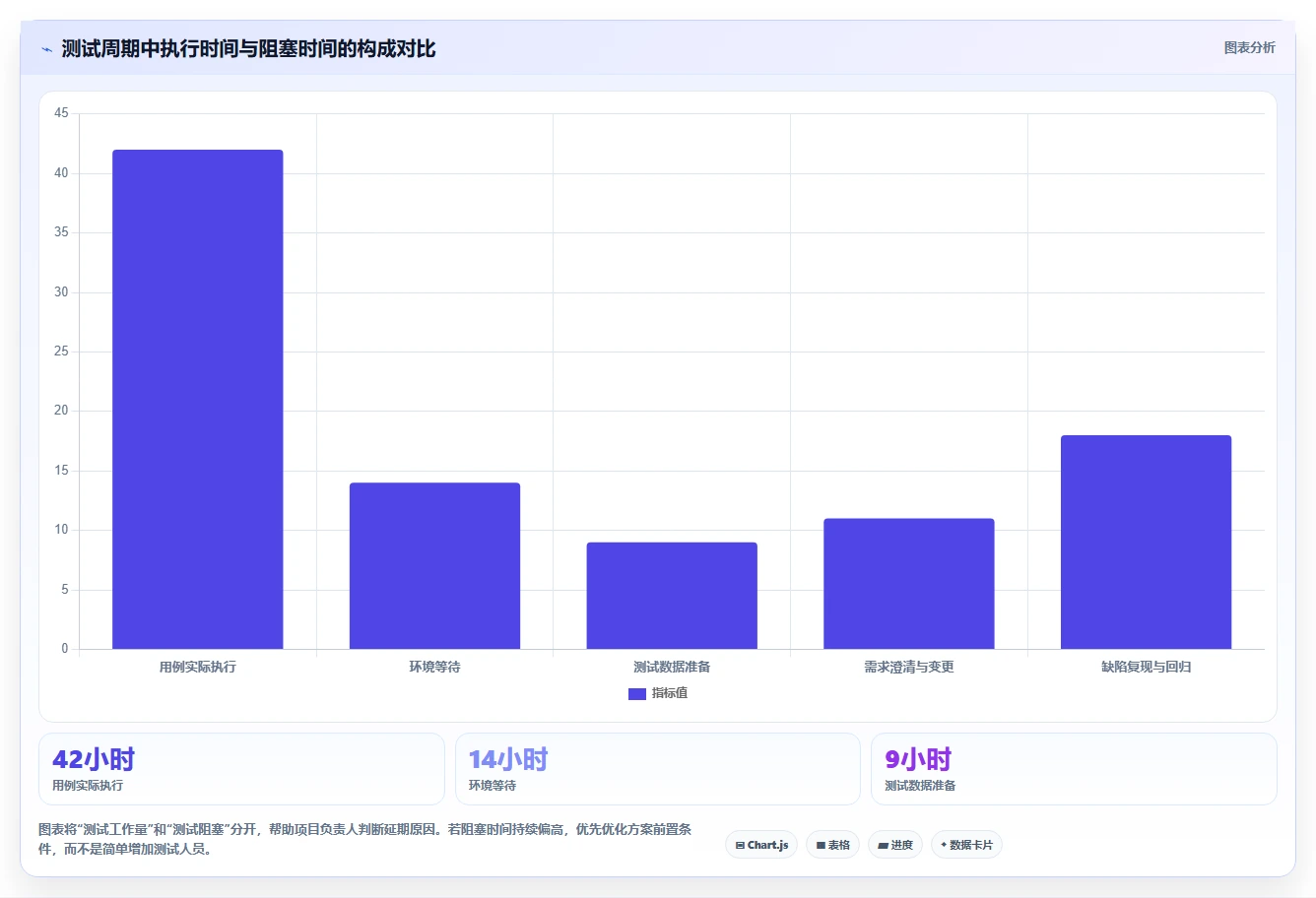Viewport: 1316px width, 898px height.
Task: Click the icon inside the 表格 chip
Action: pyautogui.click(x=821, y=846)
